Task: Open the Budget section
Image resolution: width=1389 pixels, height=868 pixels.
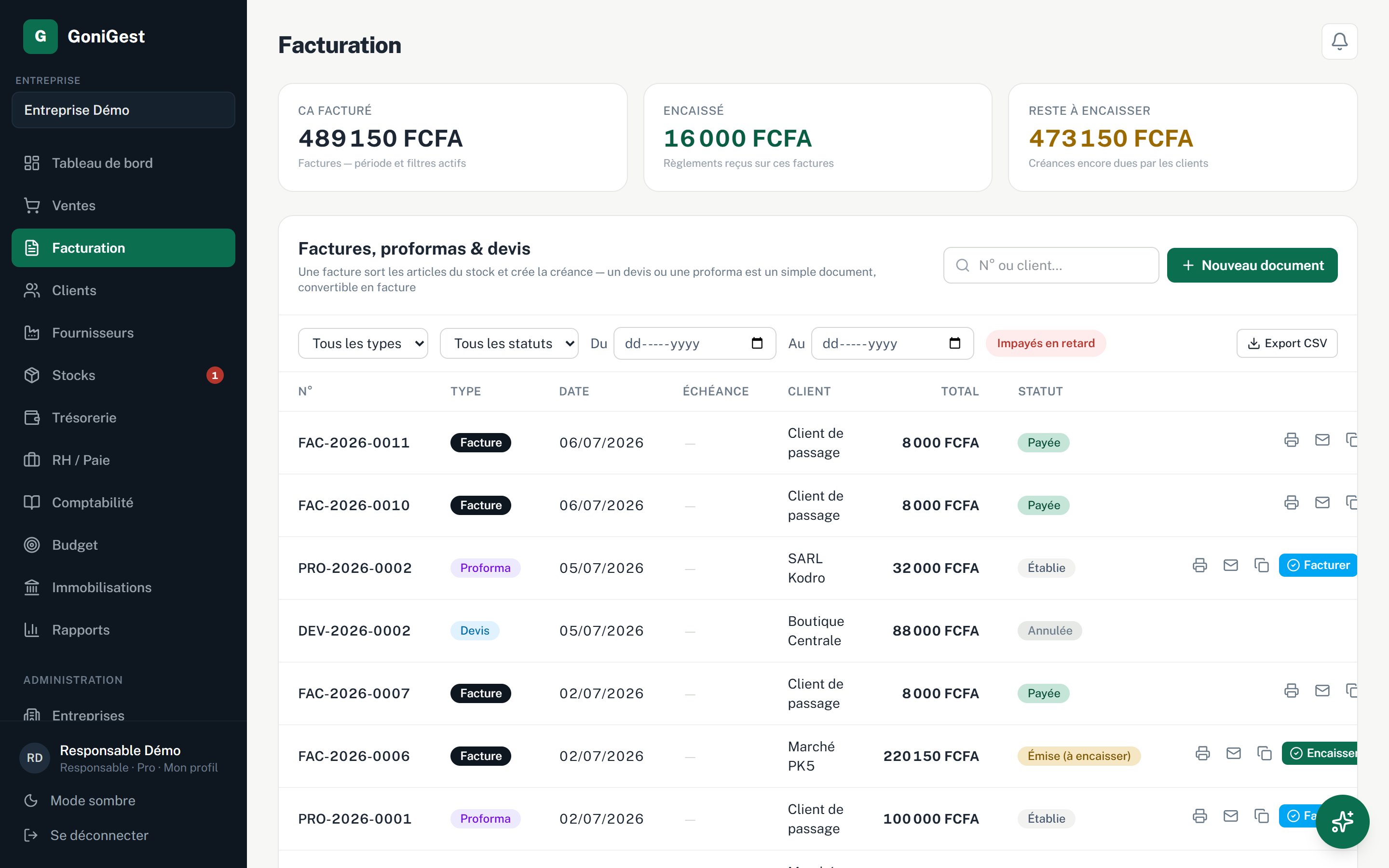Action: coord(123,545)
